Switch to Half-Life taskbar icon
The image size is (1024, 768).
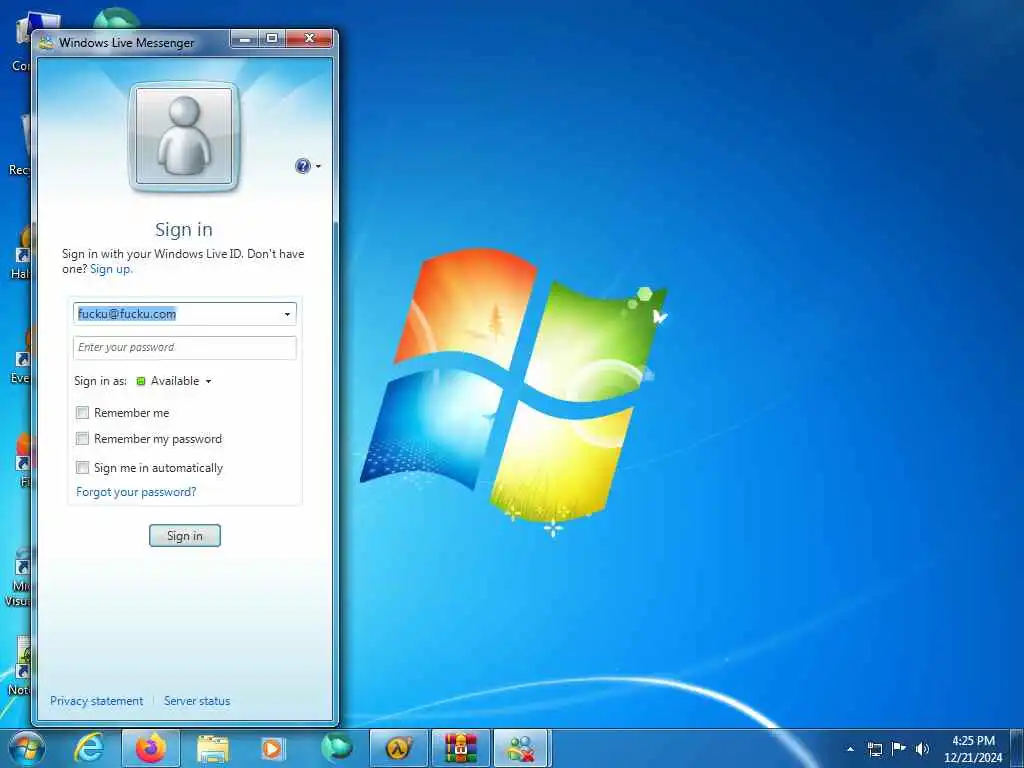click(398, 748)
